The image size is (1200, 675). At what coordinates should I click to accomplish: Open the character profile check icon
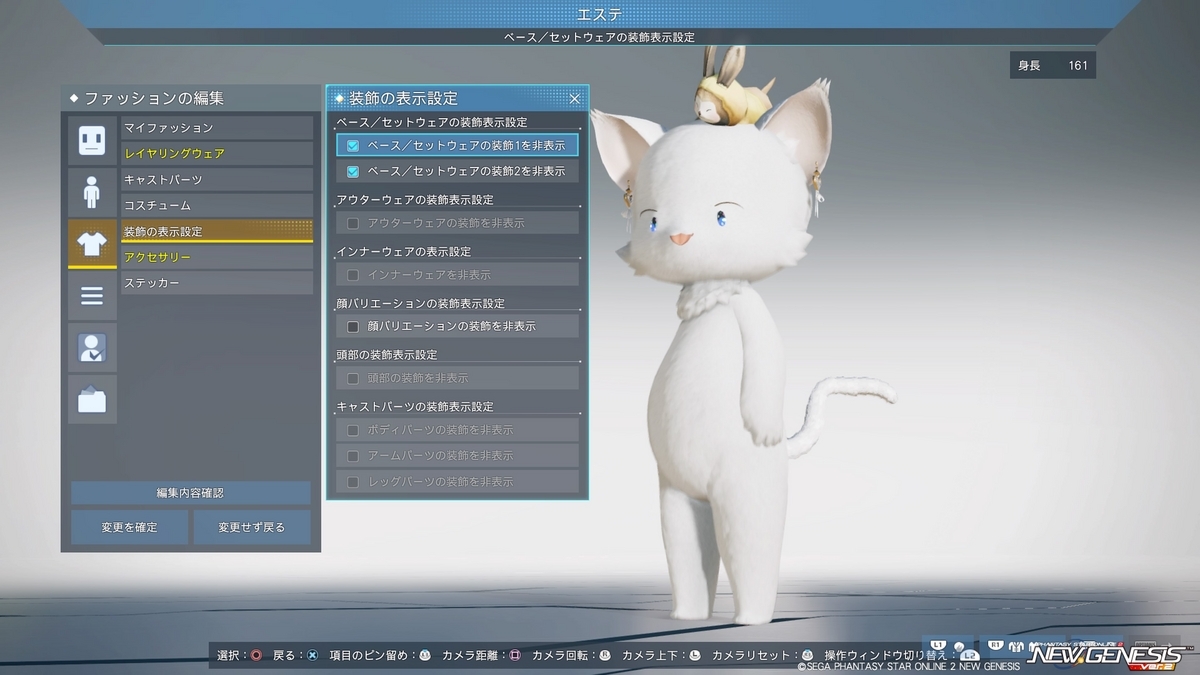[92, 347]
